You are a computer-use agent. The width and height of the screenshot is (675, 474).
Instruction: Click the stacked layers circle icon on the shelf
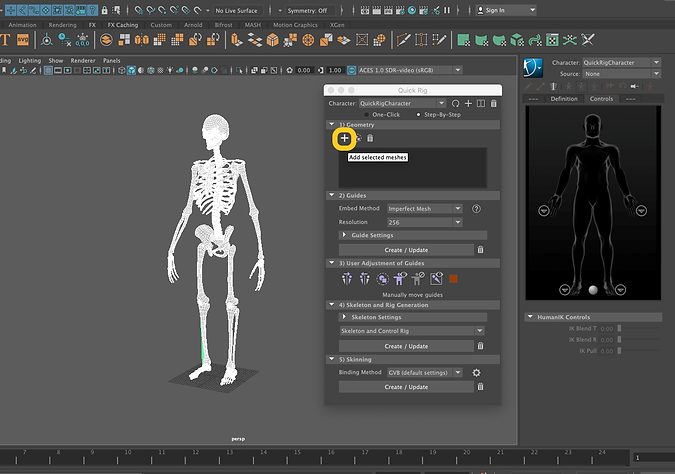coord(106,40)
